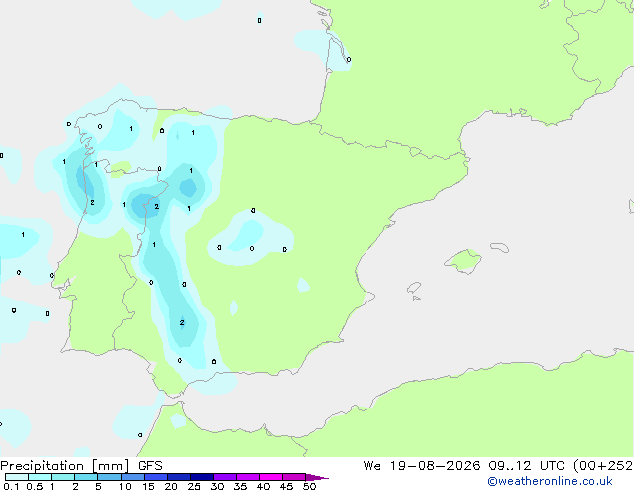Click the 40 mm magenta legend swatch
This screenshot has height=490, width=634.
pos(271,477)
